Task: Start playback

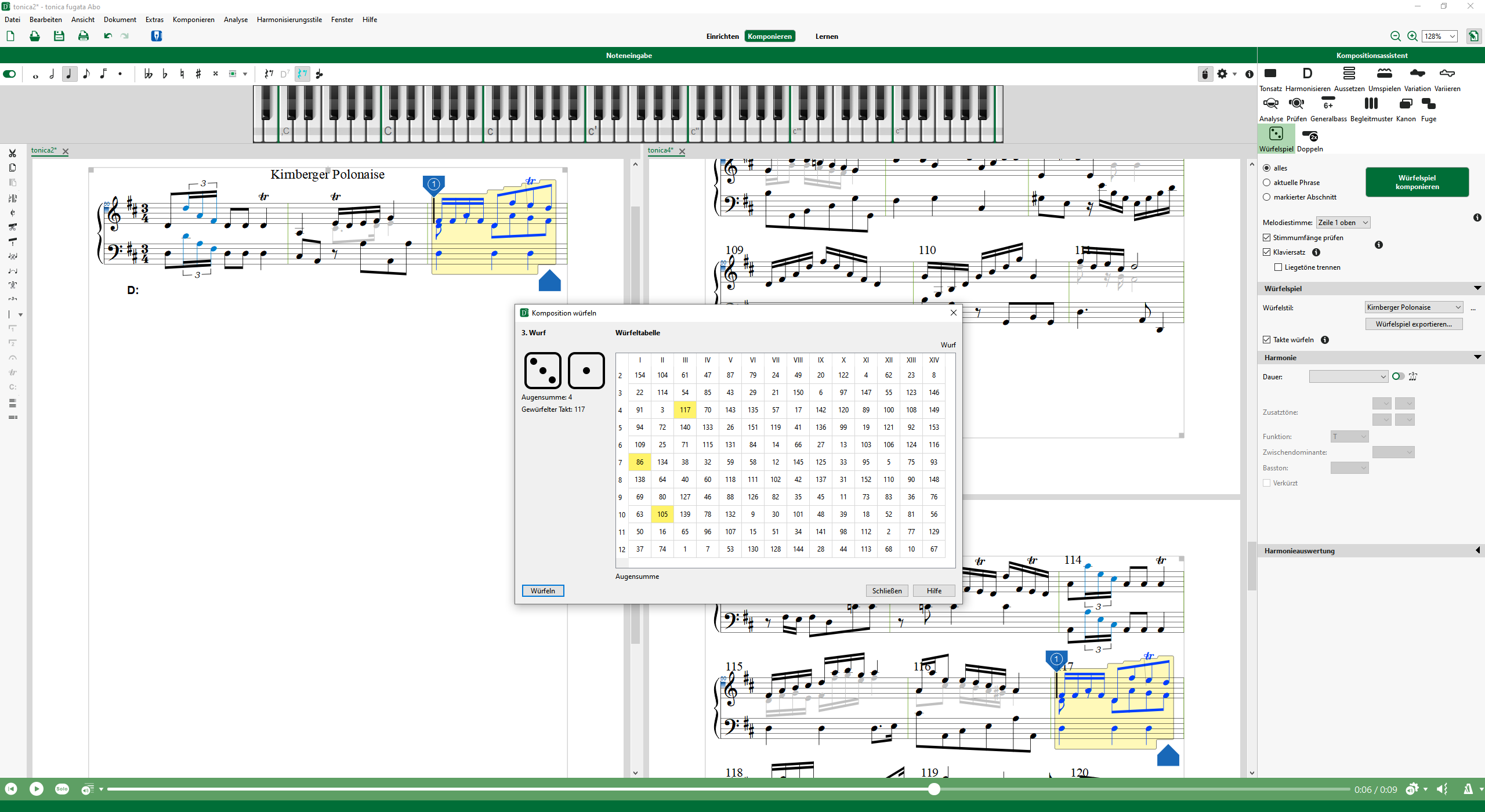Action: tap(37, 789)
